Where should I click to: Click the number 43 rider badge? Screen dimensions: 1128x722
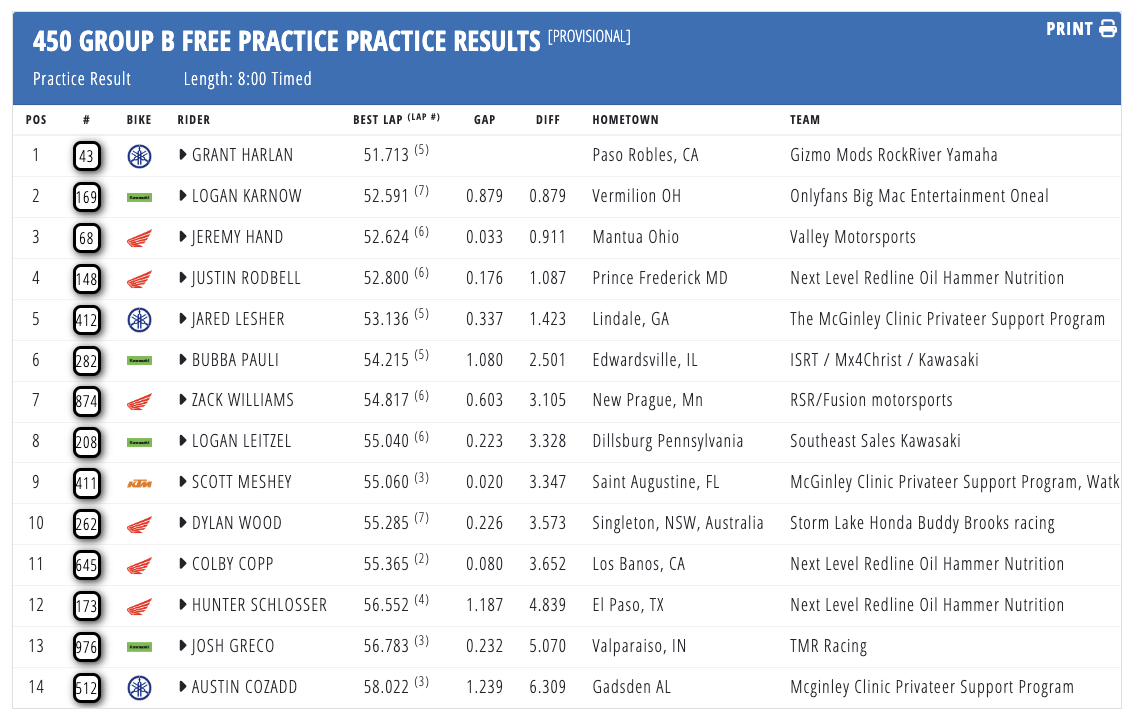[x=87, y=156]
